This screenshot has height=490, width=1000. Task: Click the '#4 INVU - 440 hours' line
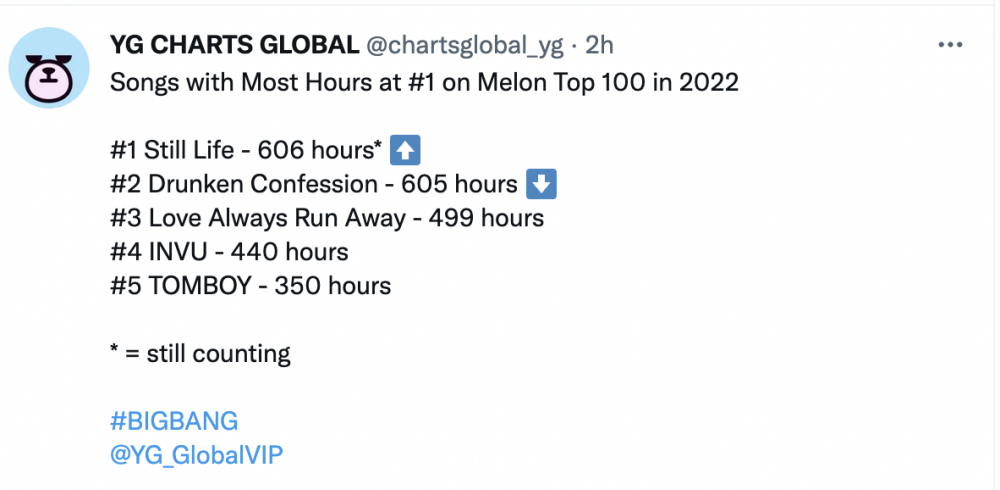click(x=230, y=252)
